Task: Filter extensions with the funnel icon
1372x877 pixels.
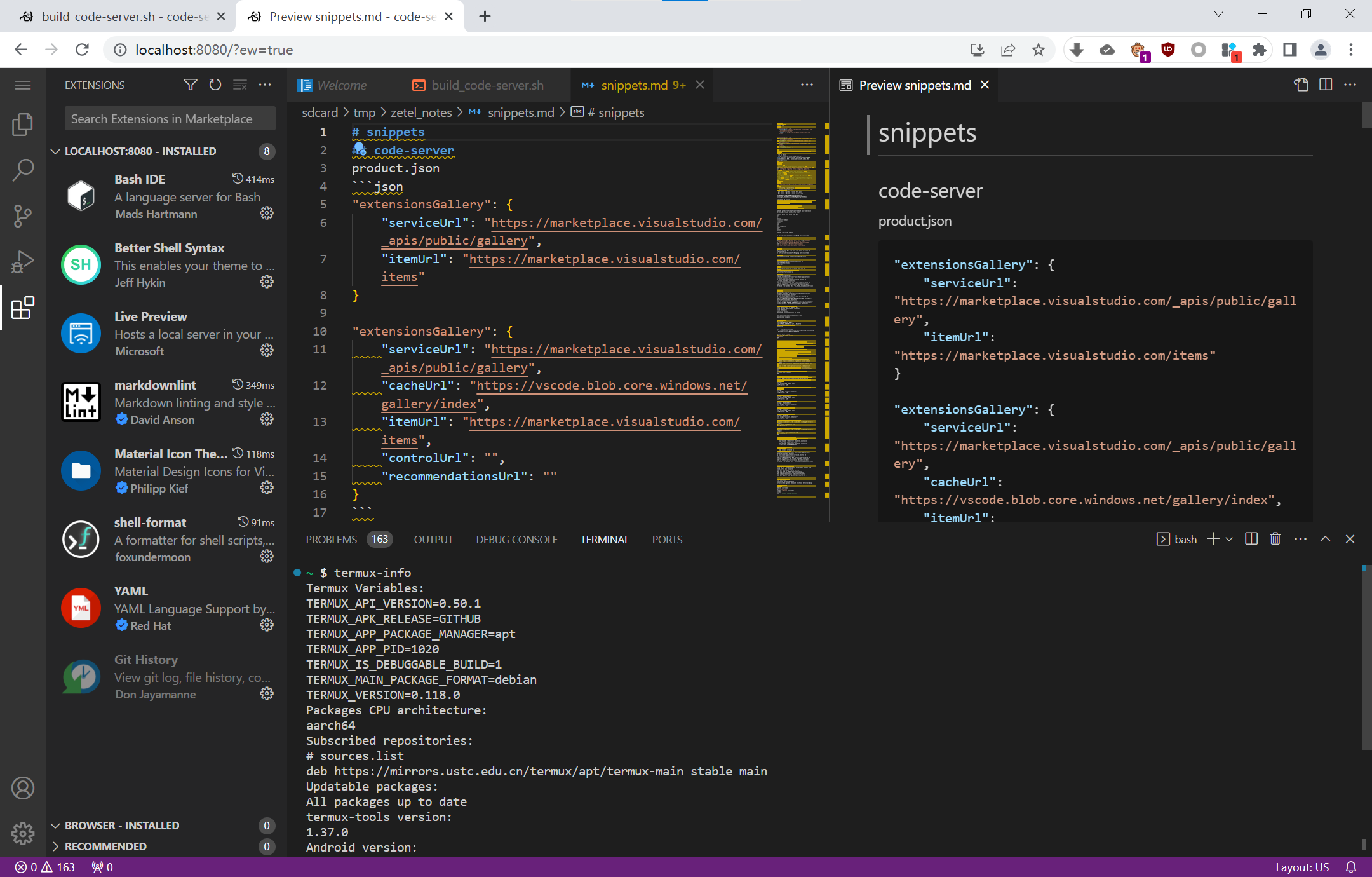Action: point(190,85)
